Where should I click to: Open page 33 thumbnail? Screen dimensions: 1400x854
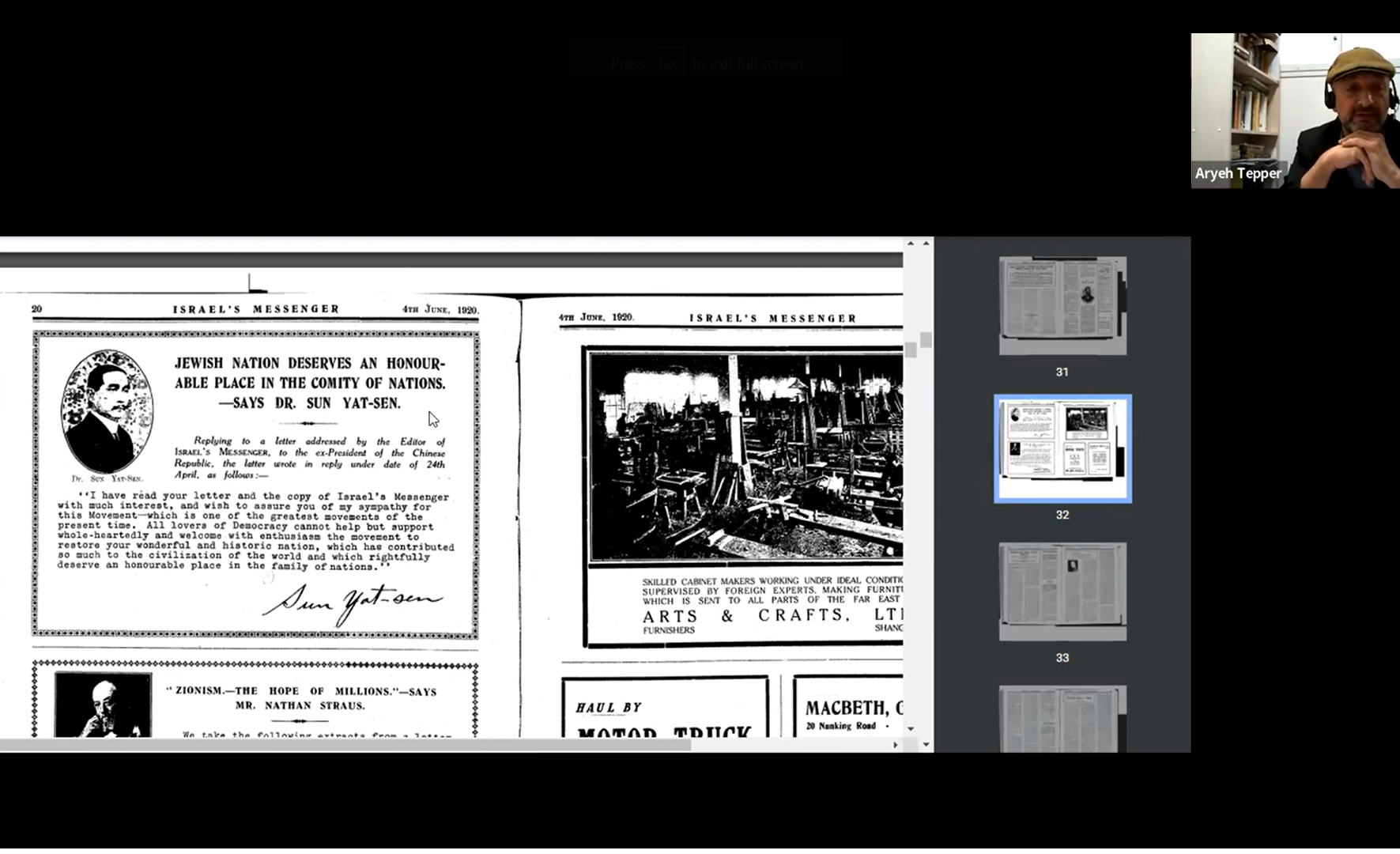tap(1062, 591)
